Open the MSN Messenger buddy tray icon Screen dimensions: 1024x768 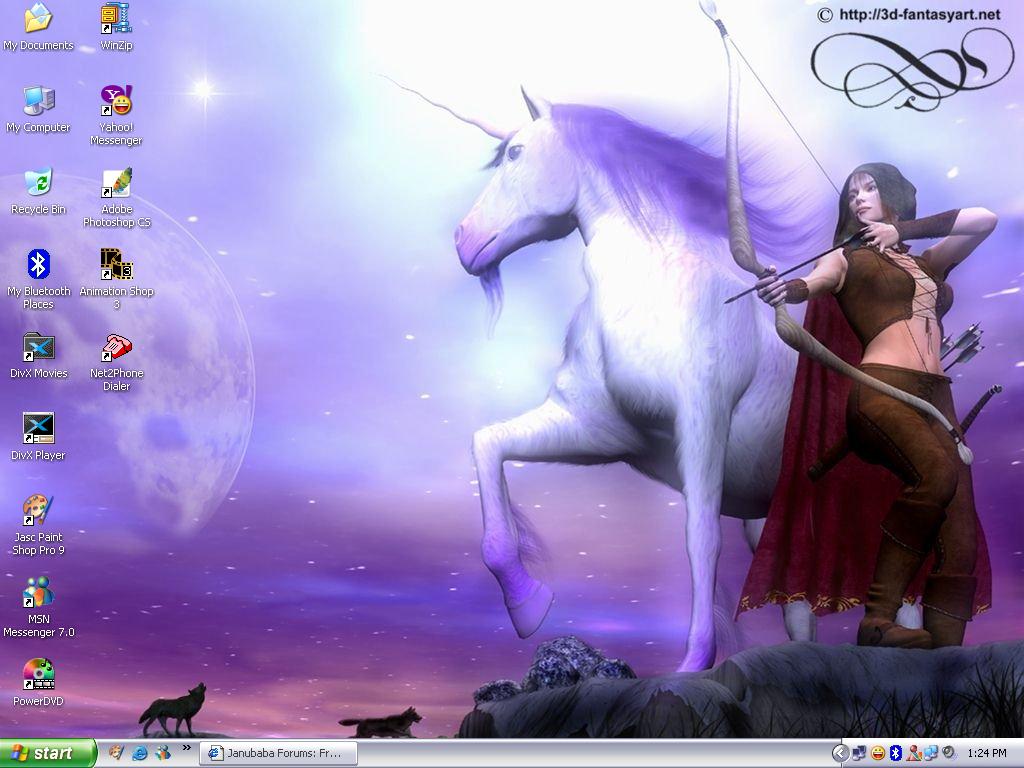click(914, 754)
